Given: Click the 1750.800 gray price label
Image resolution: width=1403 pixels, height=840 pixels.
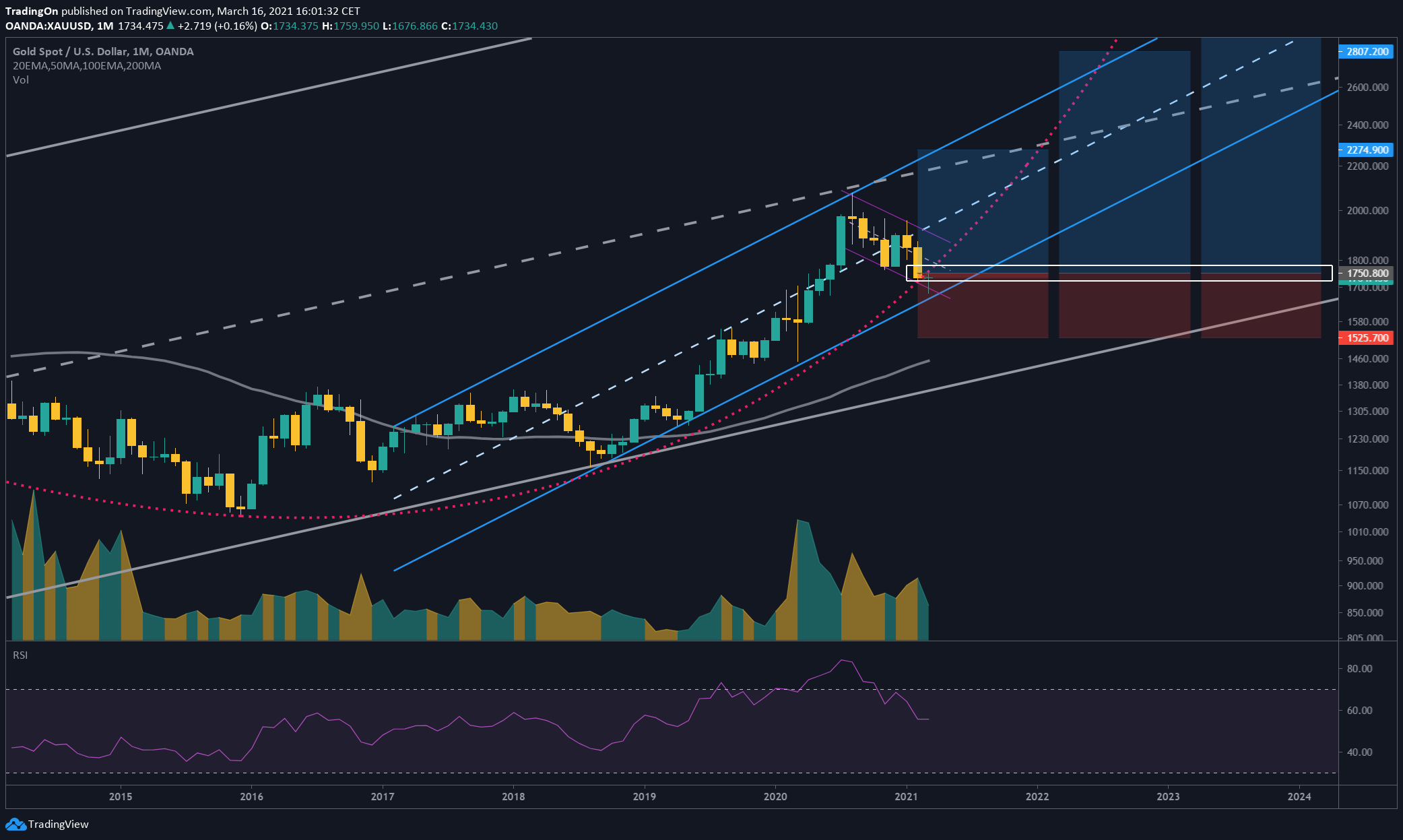Looking at the screenshot, I should click(1366, 273).
